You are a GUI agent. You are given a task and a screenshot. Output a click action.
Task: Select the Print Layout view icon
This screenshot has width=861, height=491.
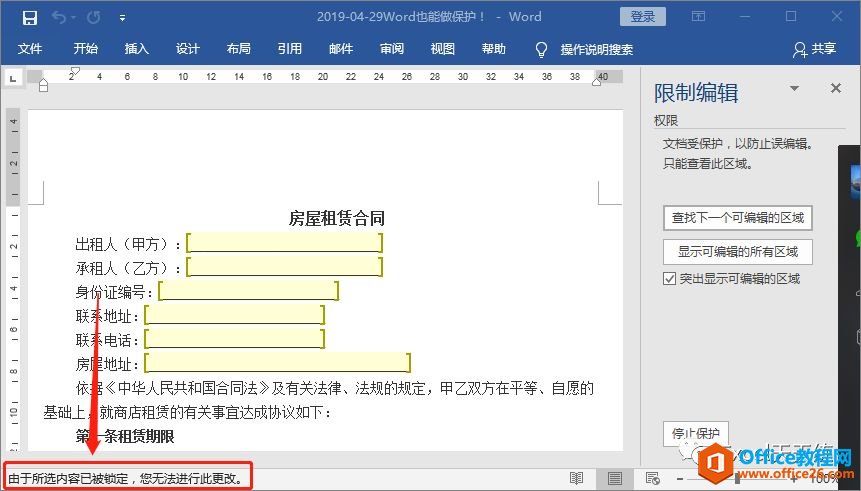[615, 479]
